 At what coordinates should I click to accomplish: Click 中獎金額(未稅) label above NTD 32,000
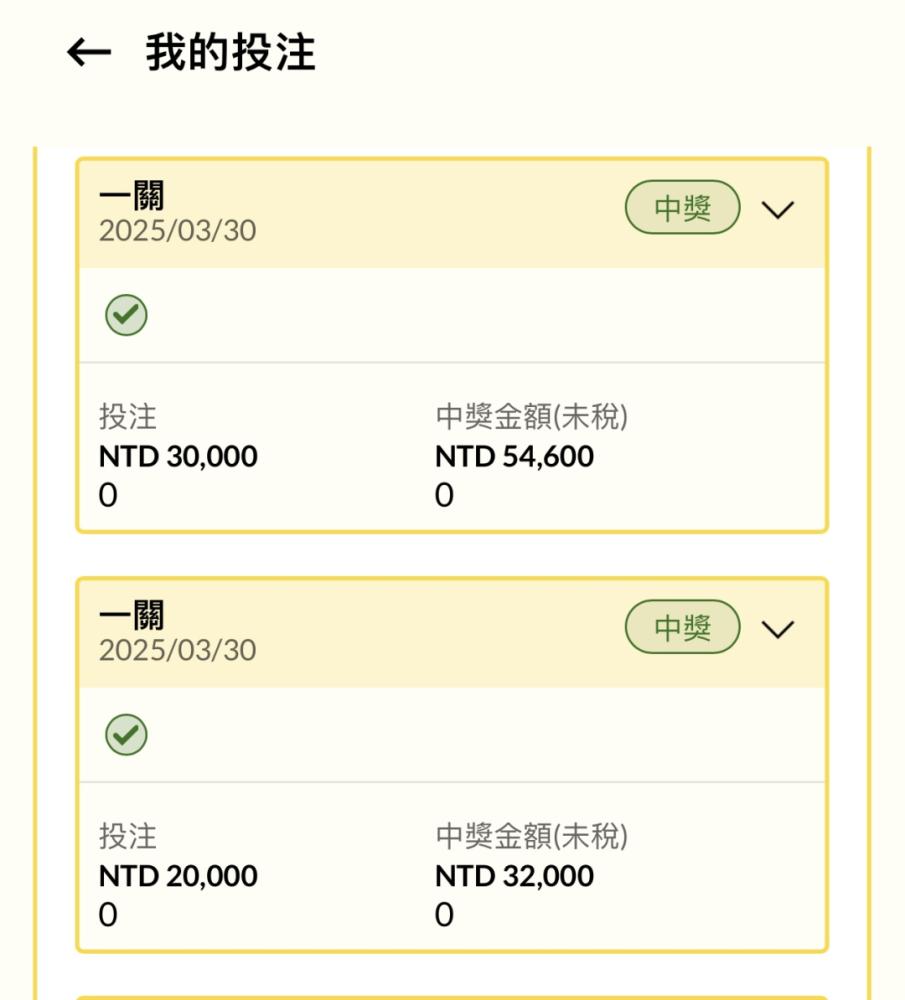pyautogui.click(x=532, y=838)
